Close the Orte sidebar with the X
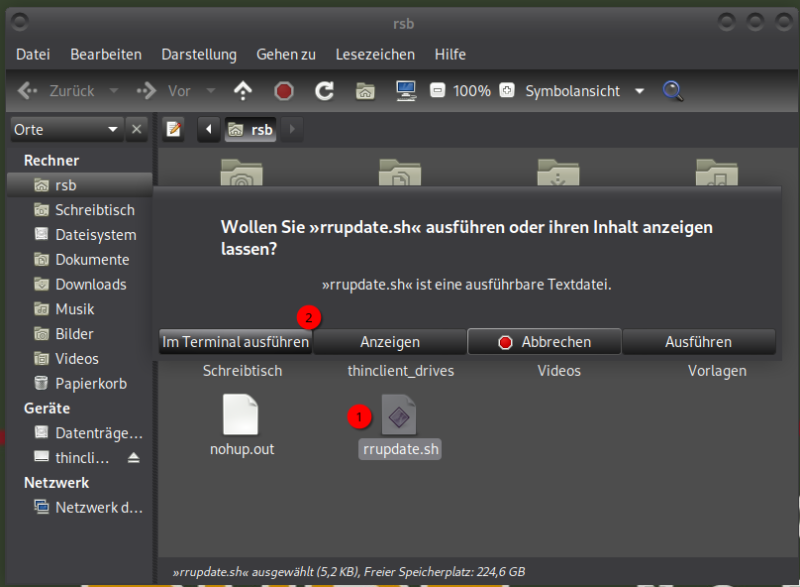This screenshot has width=800, height=587. (137, 129)
